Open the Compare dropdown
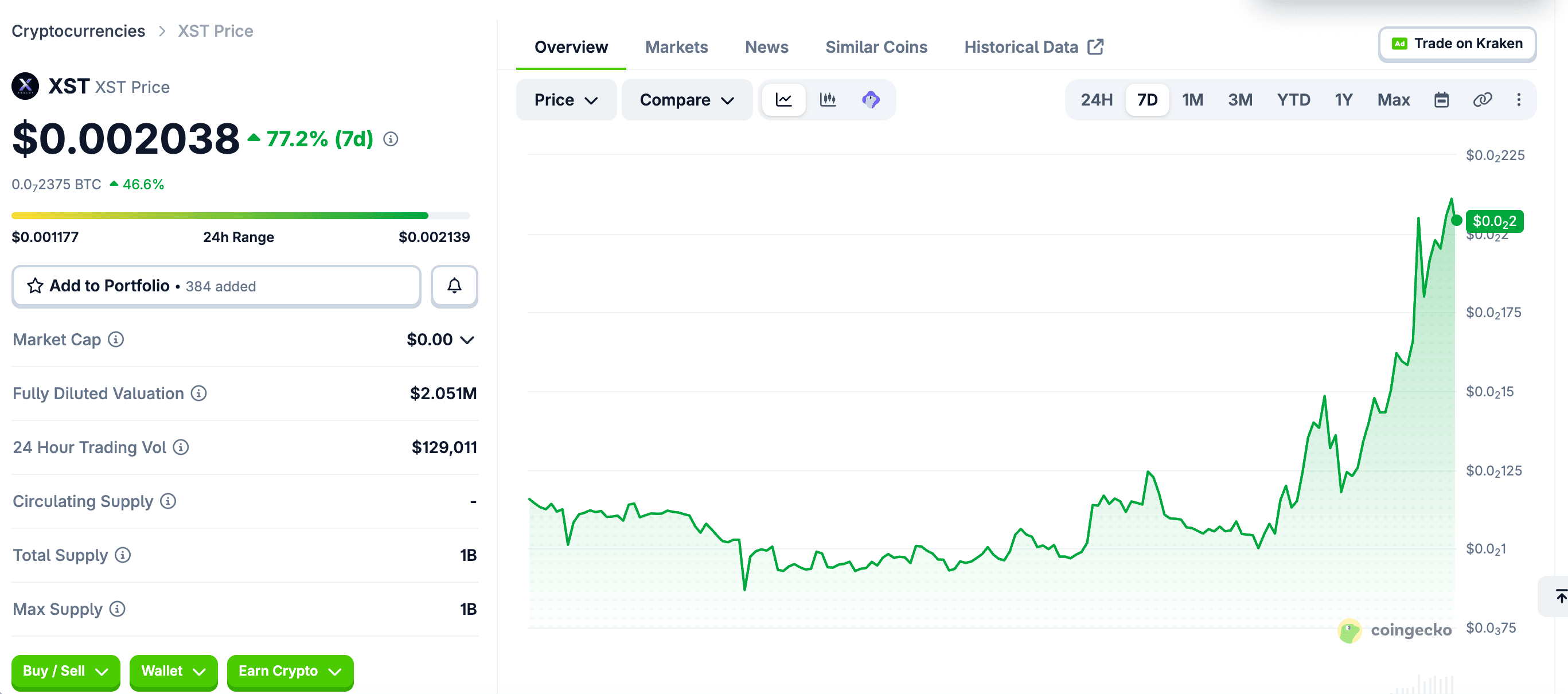Viewport: 1568px width, 694px height. pyautogui.click(x=687, y=100)
